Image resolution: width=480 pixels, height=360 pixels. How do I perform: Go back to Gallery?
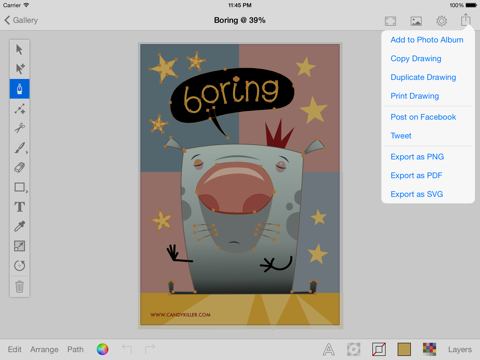(21, 20)
